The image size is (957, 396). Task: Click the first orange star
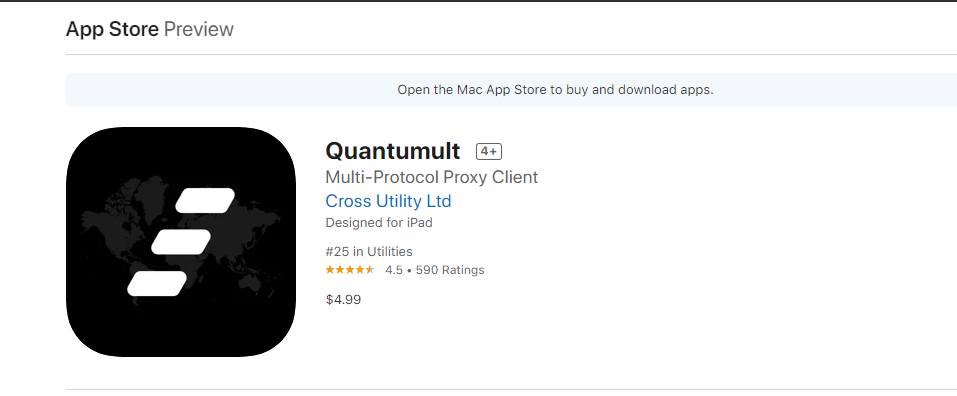coord(330,270)
